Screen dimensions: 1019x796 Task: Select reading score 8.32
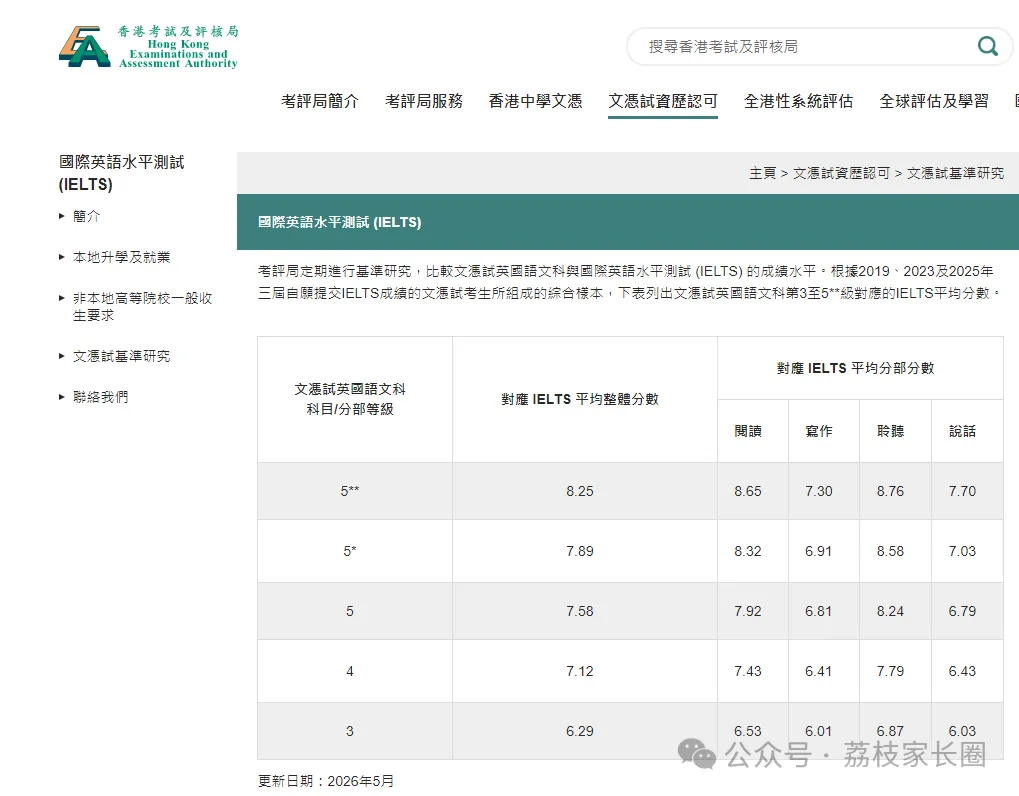(x=748, y=551)
